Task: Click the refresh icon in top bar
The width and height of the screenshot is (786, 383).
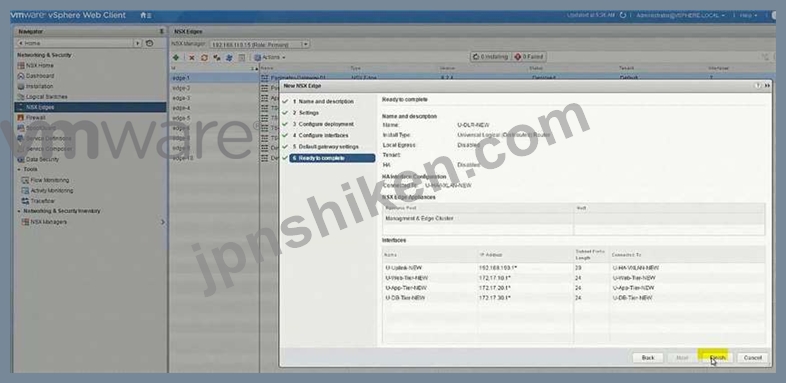Action: click(623, 16)
